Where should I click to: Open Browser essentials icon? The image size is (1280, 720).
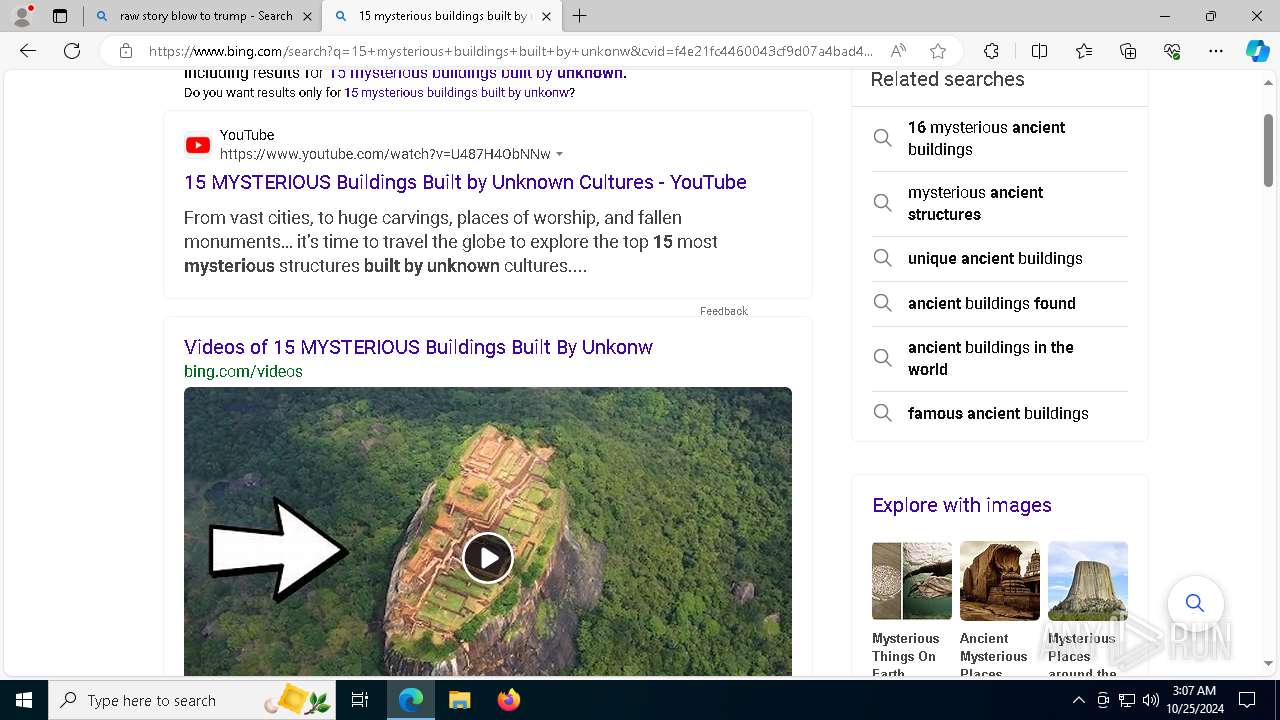(1172, 51)
